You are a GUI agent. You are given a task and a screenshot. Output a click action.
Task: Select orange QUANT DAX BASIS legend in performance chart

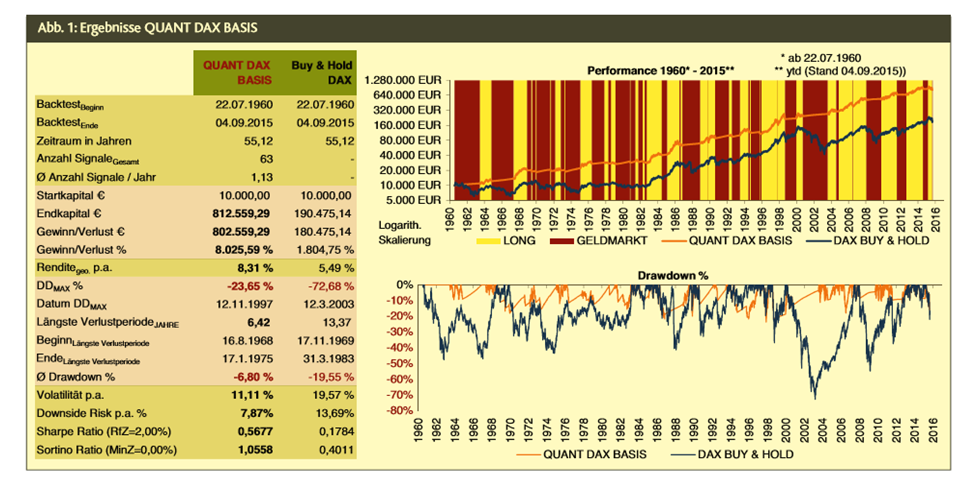tap(714, 241)
